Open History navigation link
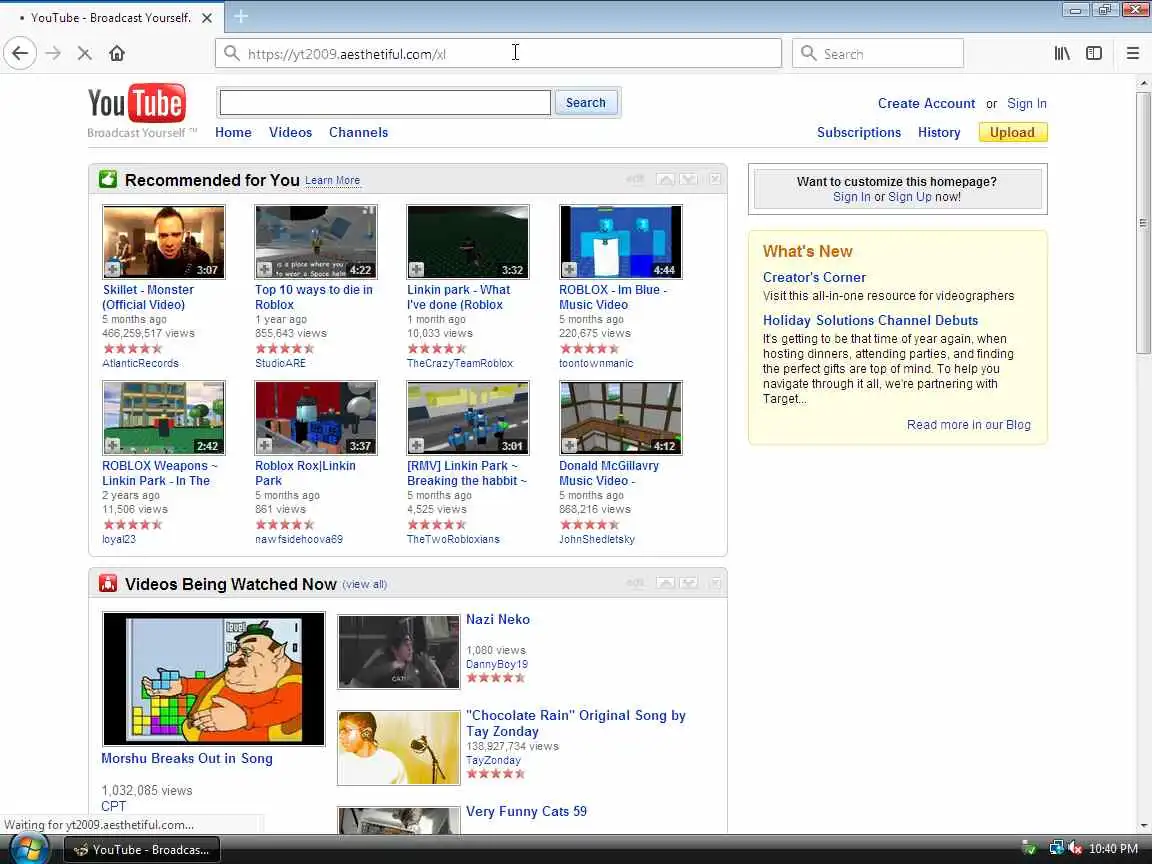 939,132
